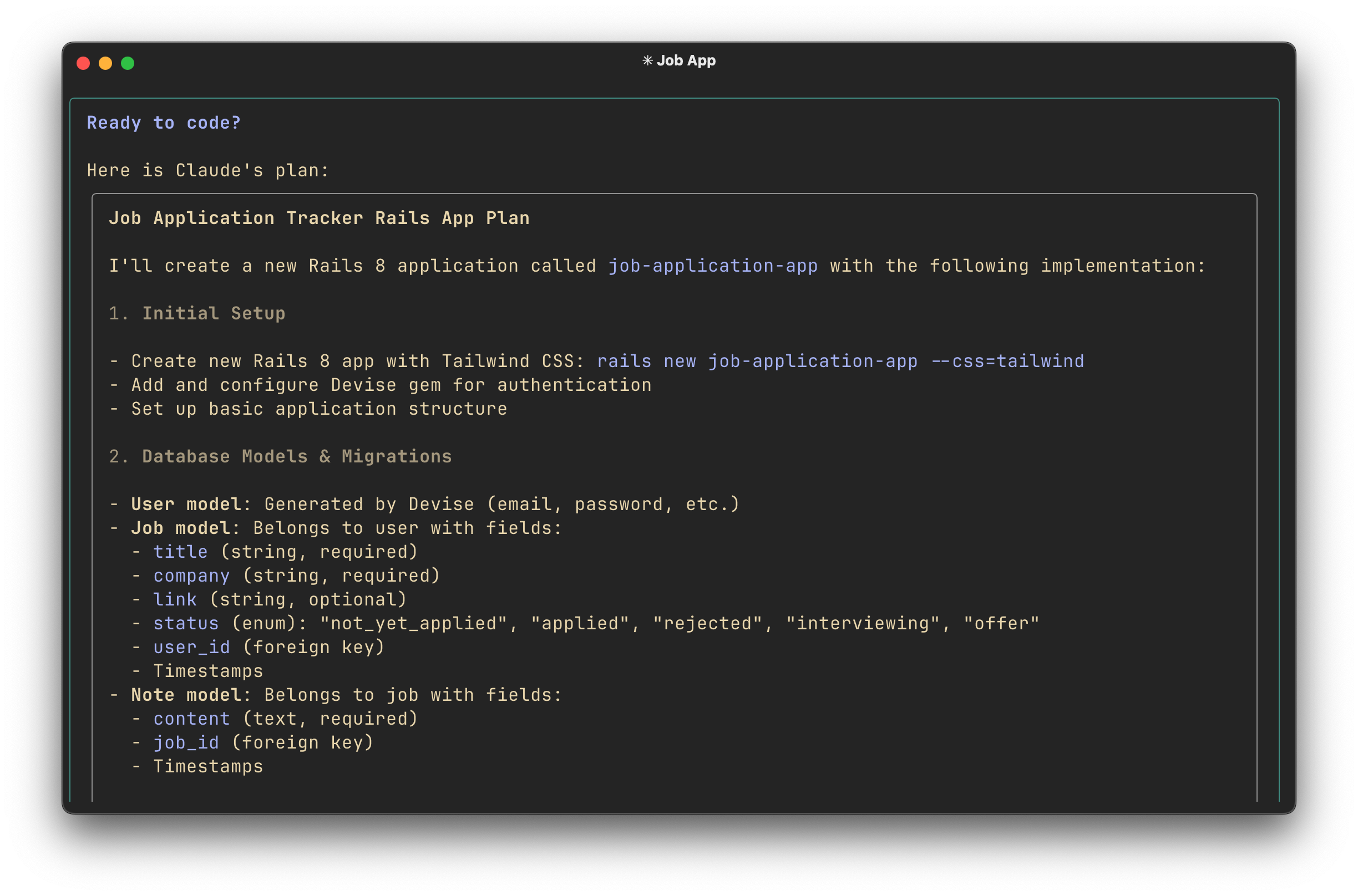
Task: Click the yellow minimize window button
Action: pyautogui.click(x=105, y=63)
